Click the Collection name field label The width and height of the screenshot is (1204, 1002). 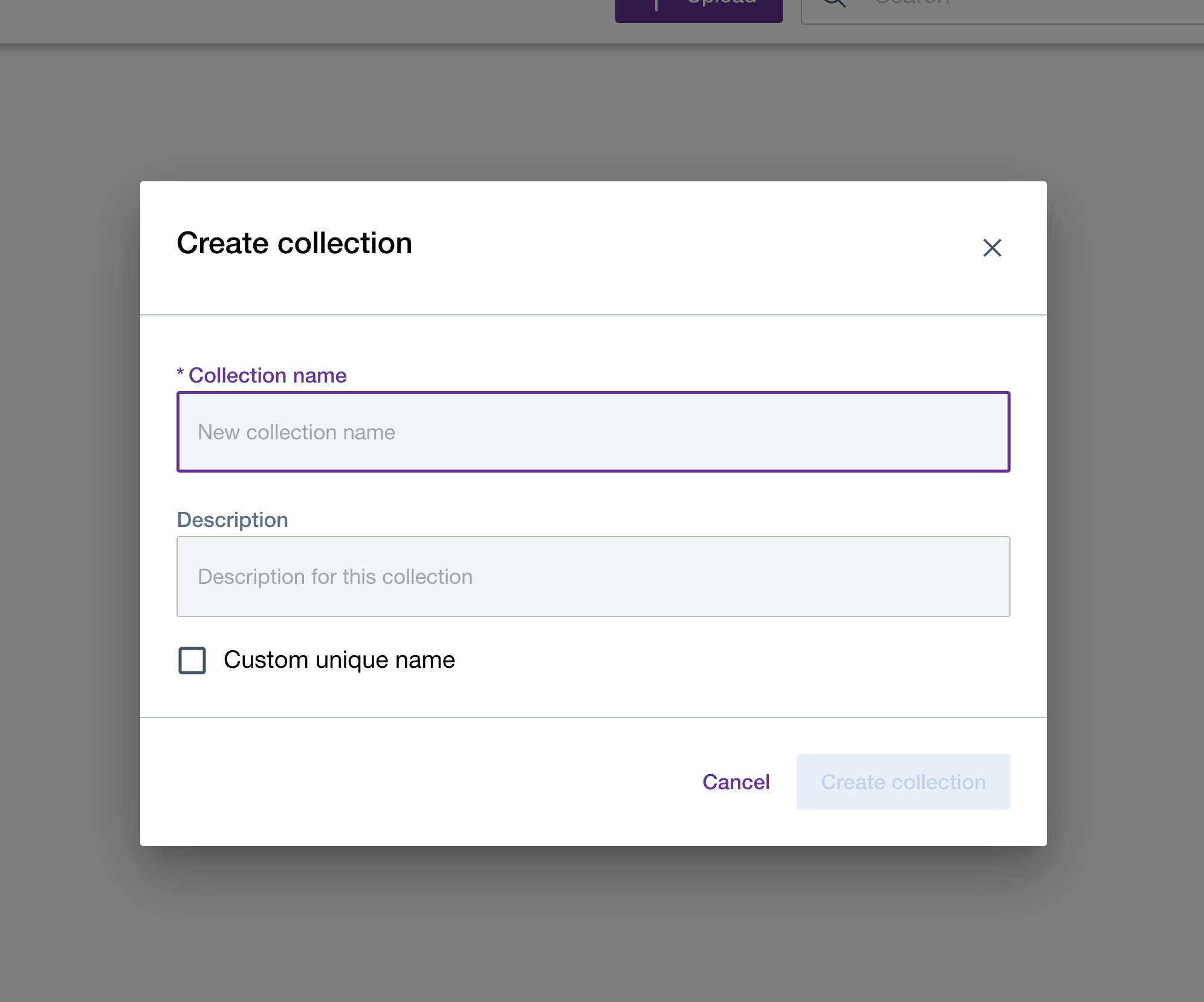click(267, 375)
